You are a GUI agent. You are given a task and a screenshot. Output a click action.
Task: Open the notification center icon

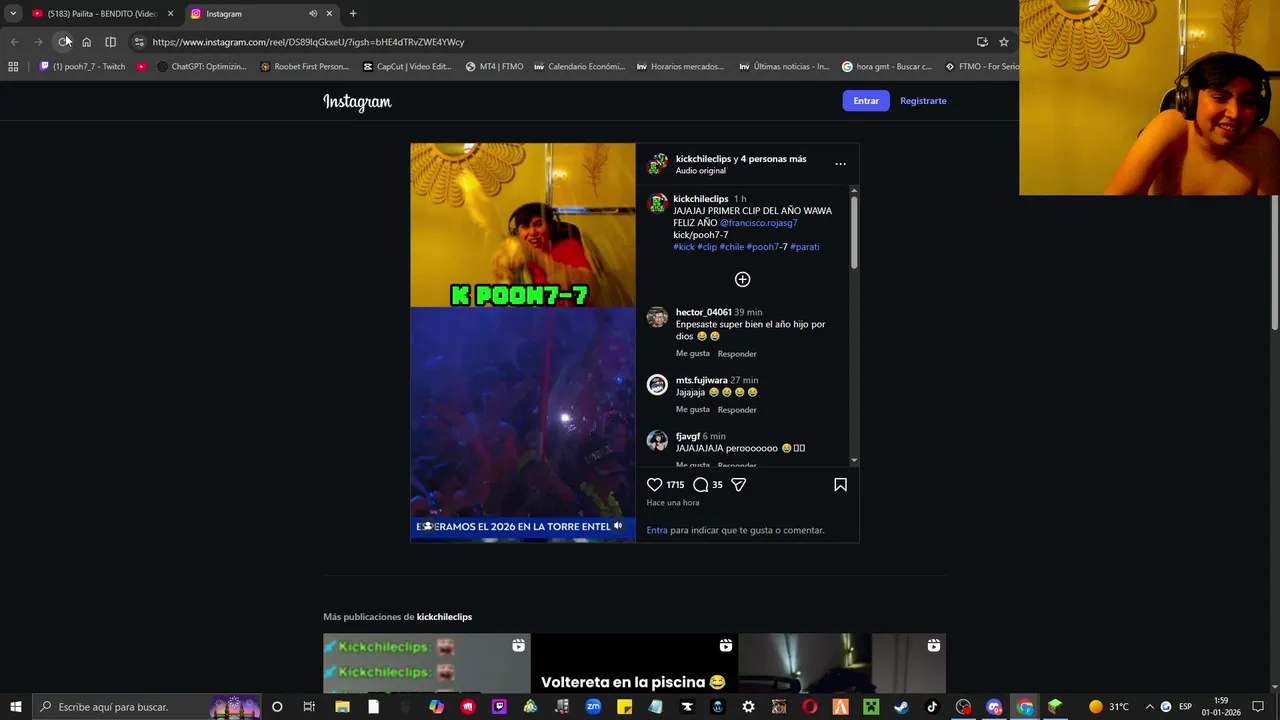pos(1258,707)
